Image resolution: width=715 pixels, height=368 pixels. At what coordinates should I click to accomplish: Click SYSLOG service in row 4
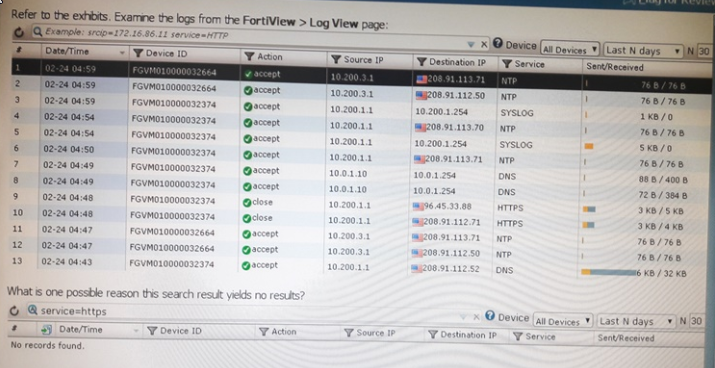517,113
